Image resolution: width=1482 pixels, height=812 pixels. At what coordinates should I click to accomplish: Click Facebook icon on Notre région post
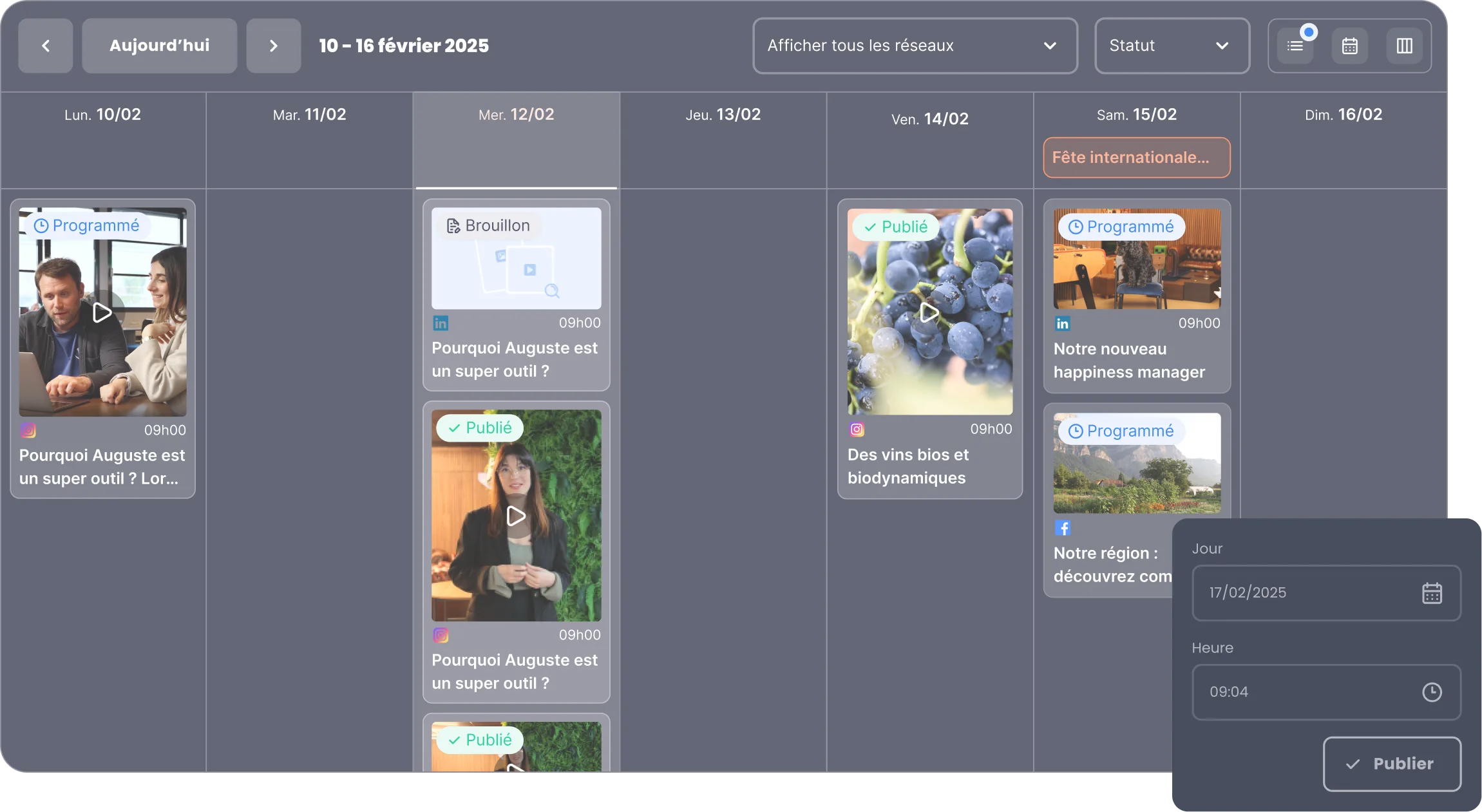point(1063,528)
